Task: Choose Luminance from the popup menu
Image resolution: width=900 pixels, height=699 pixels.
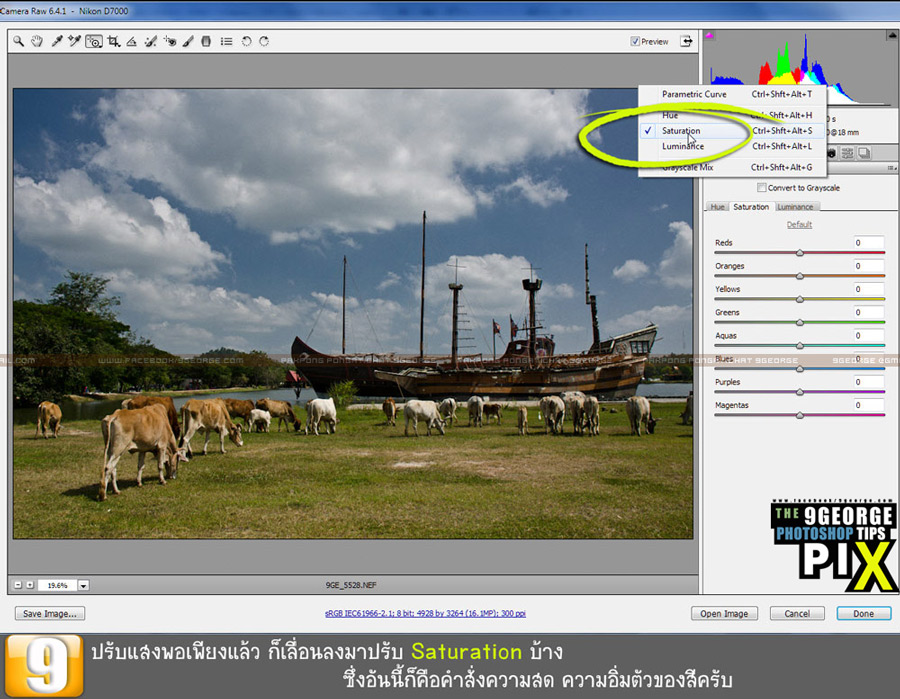Action: (x=732, y=146)
